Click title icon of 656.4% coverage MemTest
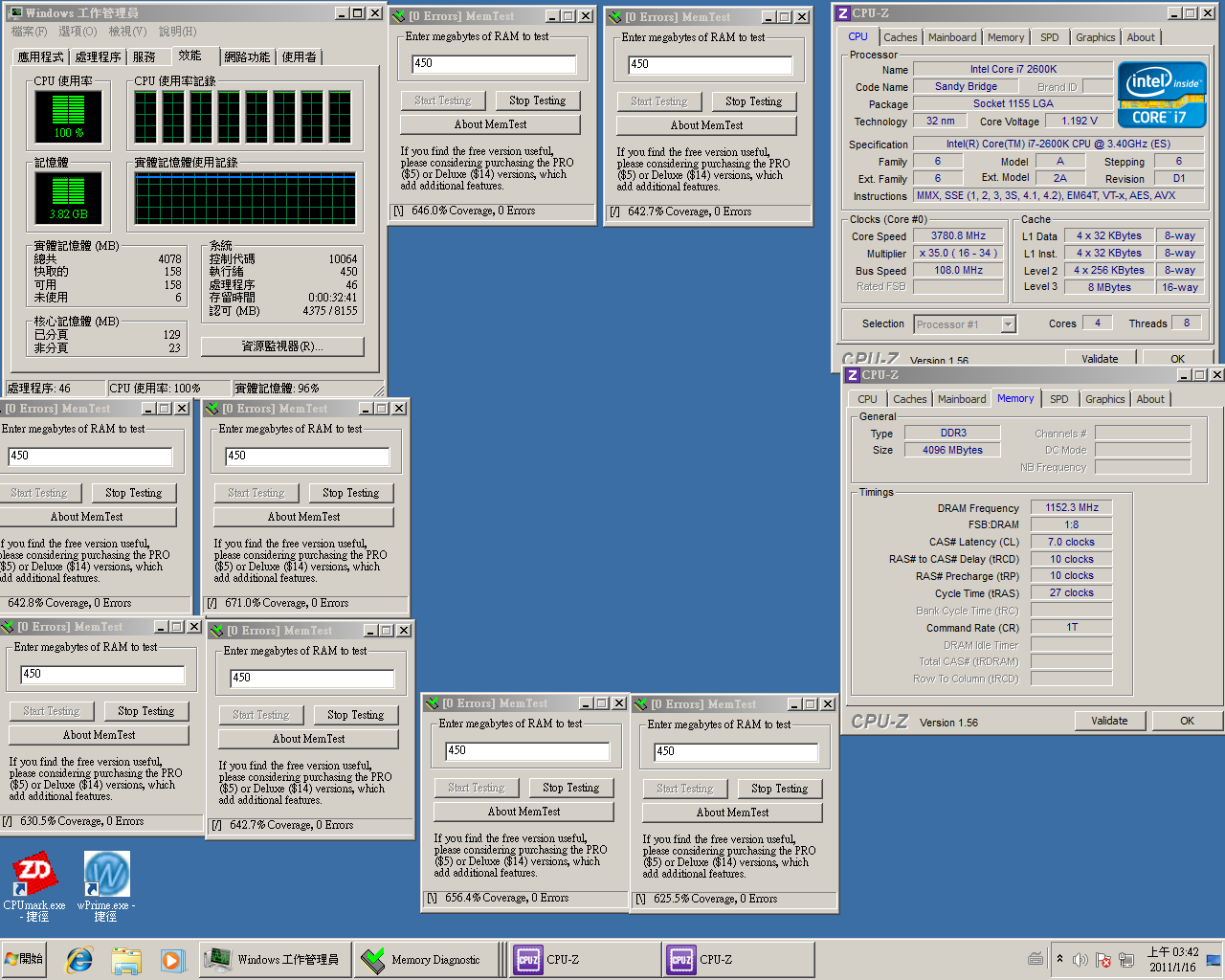The width and height of the screenshot is (1225, 980). tap(433, 703)
